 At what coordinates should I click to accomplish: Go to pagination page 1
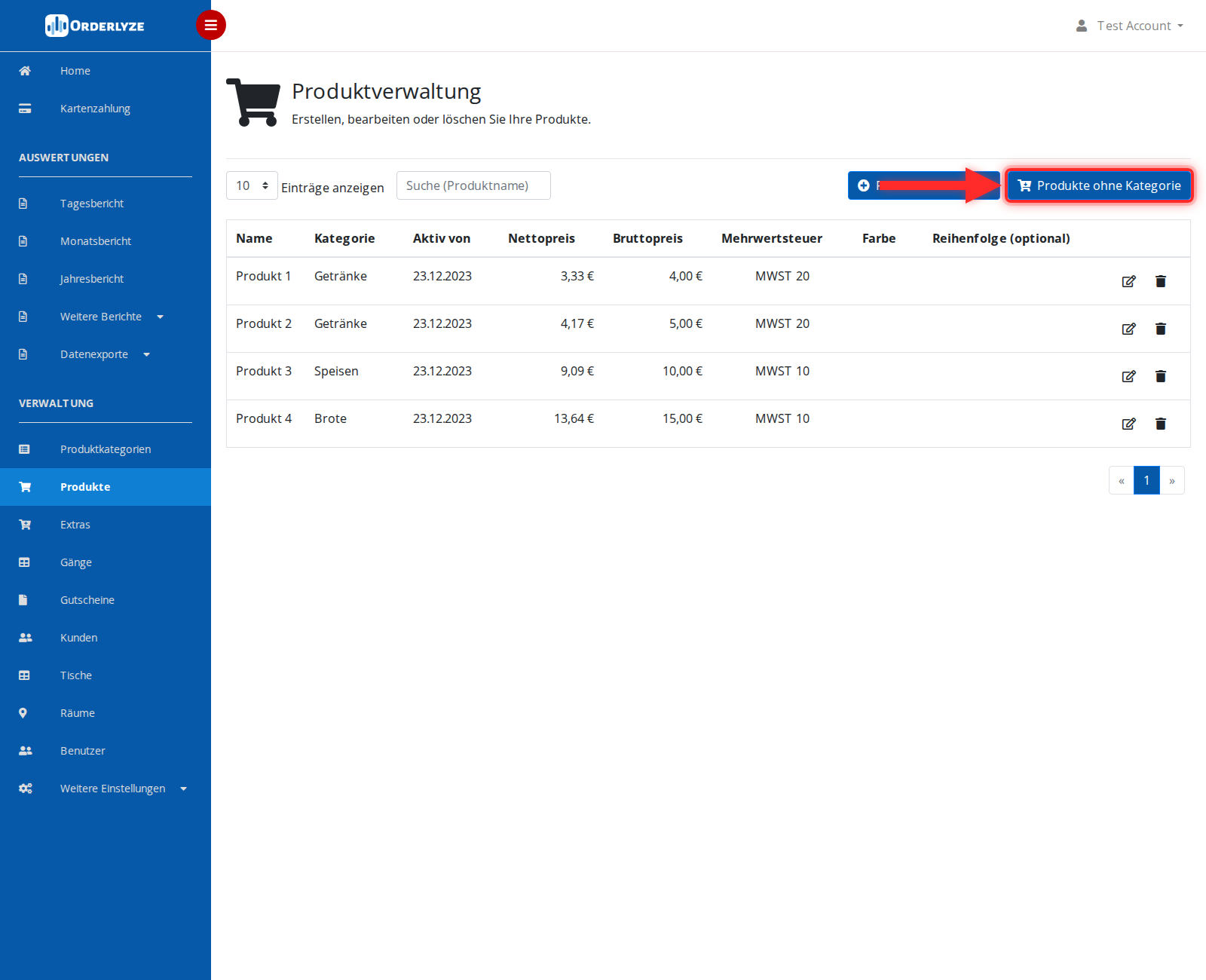[x=1146, y=480]
